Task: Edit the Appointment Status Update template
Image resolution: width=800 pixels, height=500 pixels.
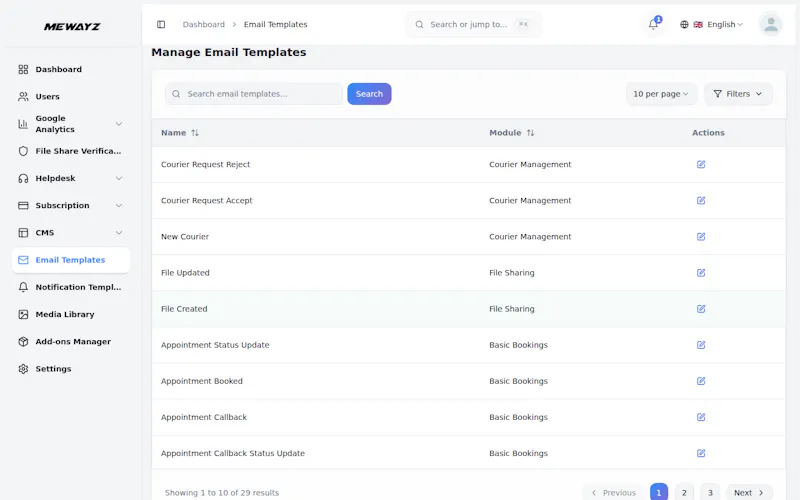Action: [701, 345]
